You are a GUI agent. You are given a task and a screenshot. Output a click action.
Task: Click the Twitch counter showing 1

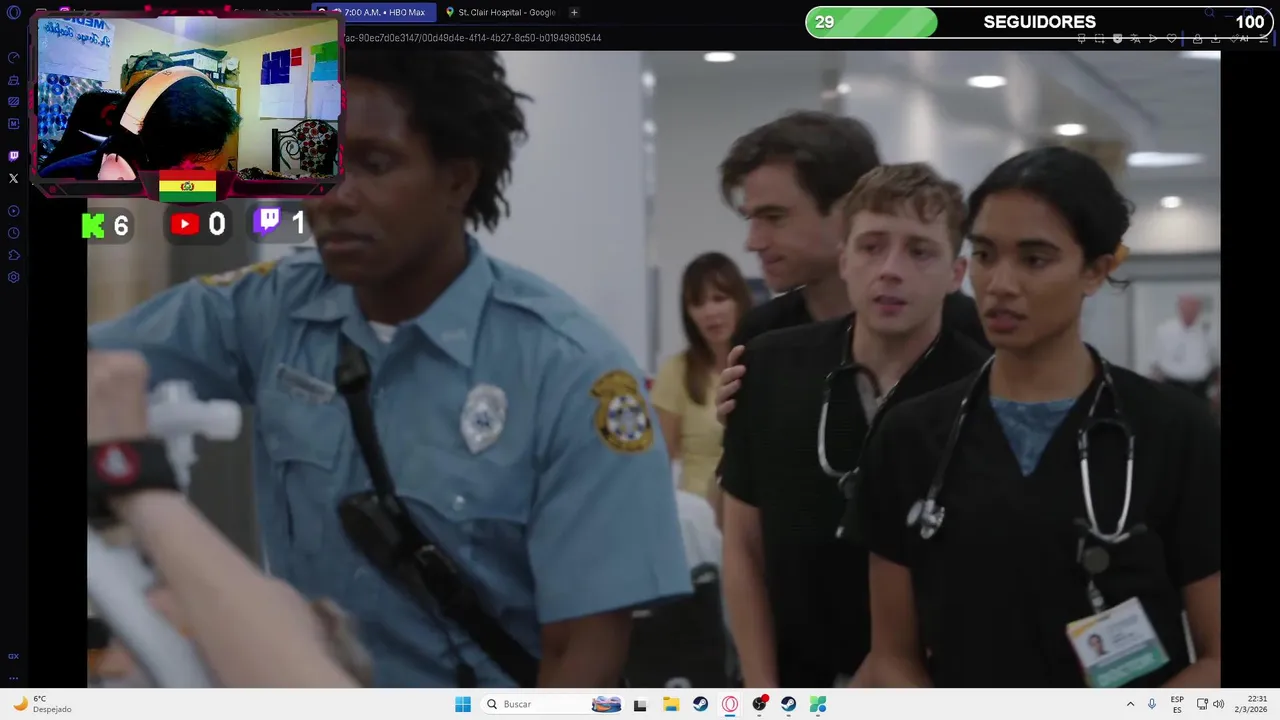[x=280, y=222]
